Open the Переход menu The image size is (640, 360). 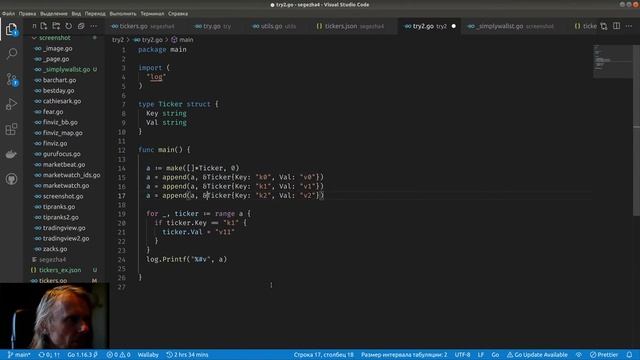click(95, 13)
